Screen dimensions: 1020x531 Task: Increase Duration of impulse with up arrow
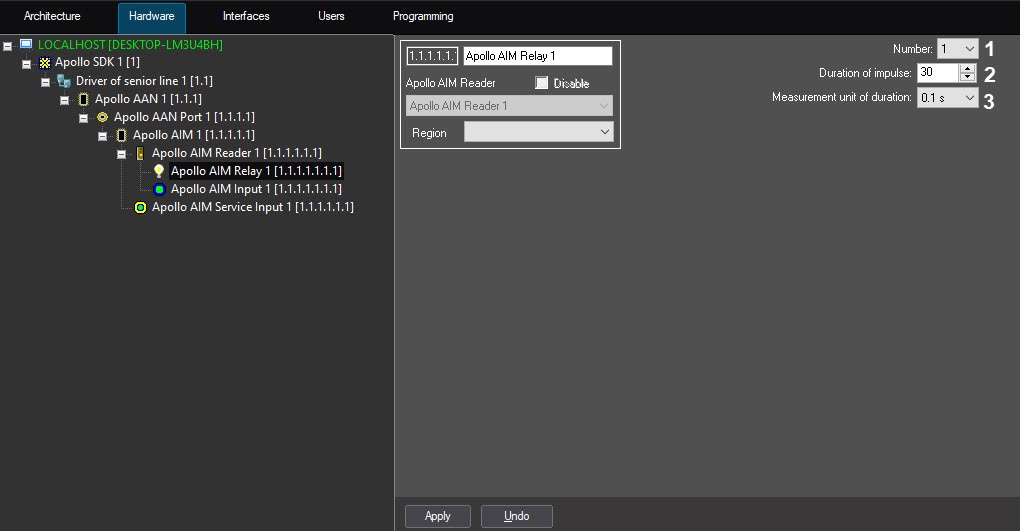[x=967, y=68]
